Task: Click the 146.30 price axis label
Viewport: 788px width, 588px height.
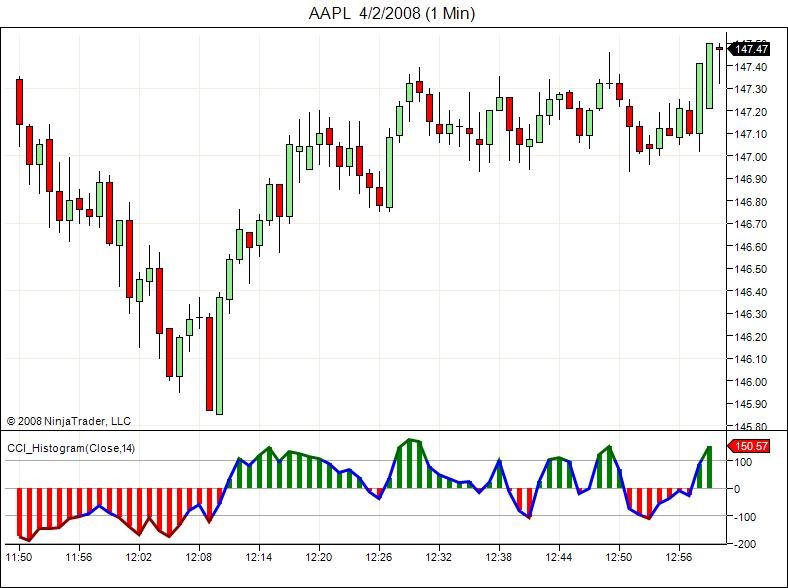Action: click(751, 314)
